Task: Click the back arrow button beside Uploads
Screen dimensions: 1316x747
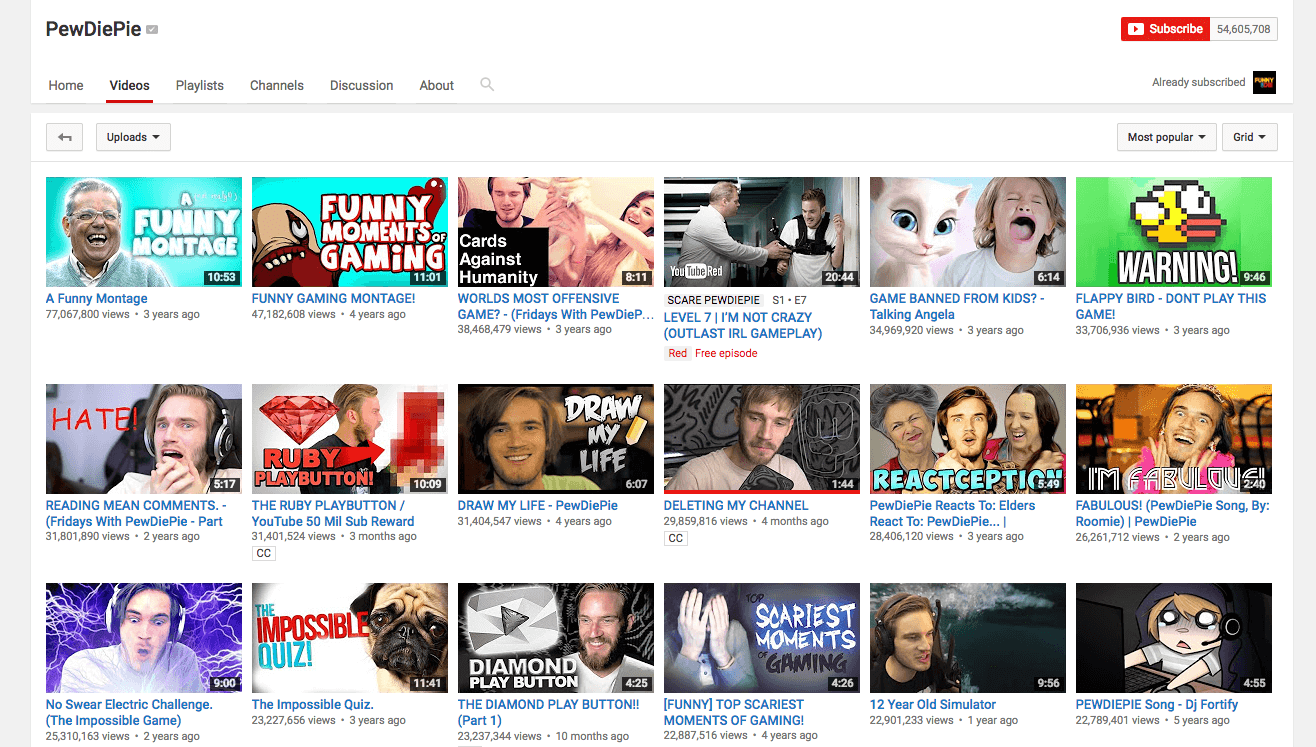Action: click(x=65, y=137)
